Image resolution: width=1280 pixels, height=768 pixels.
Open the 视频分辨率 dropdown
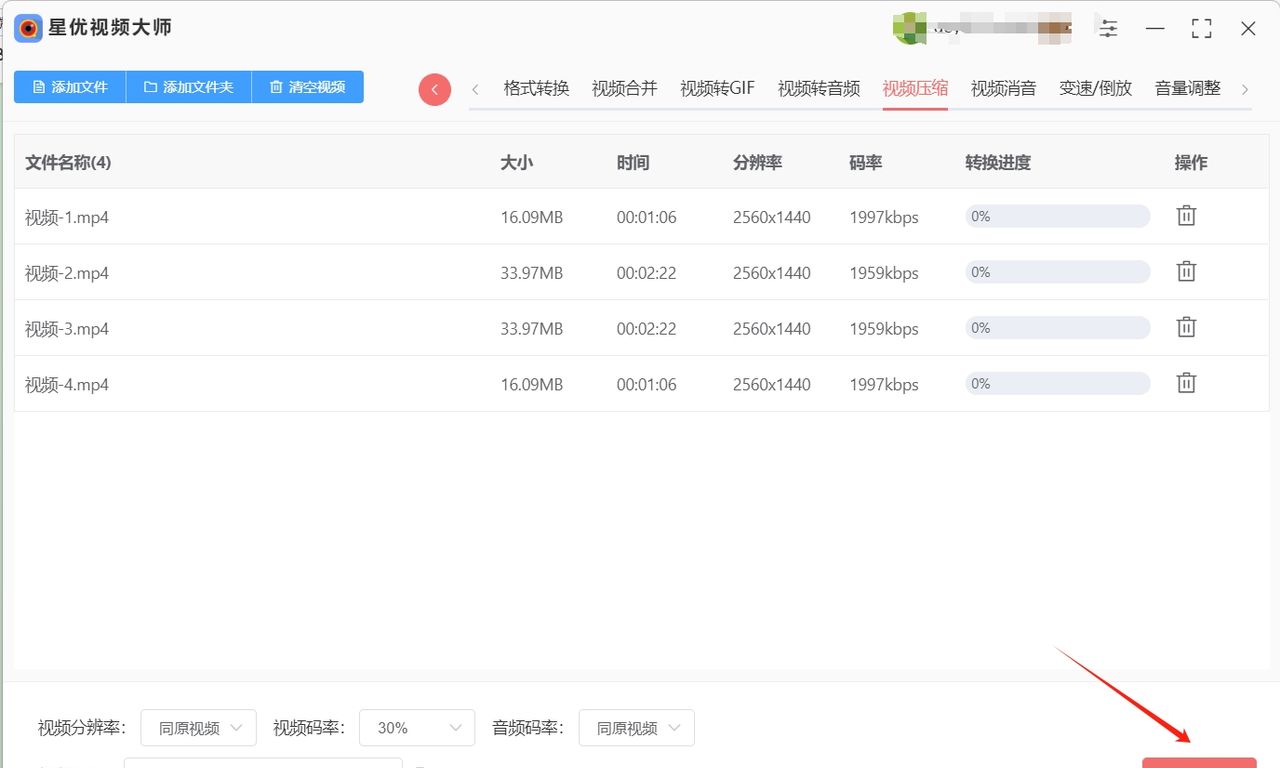click(x=198, y=728)
